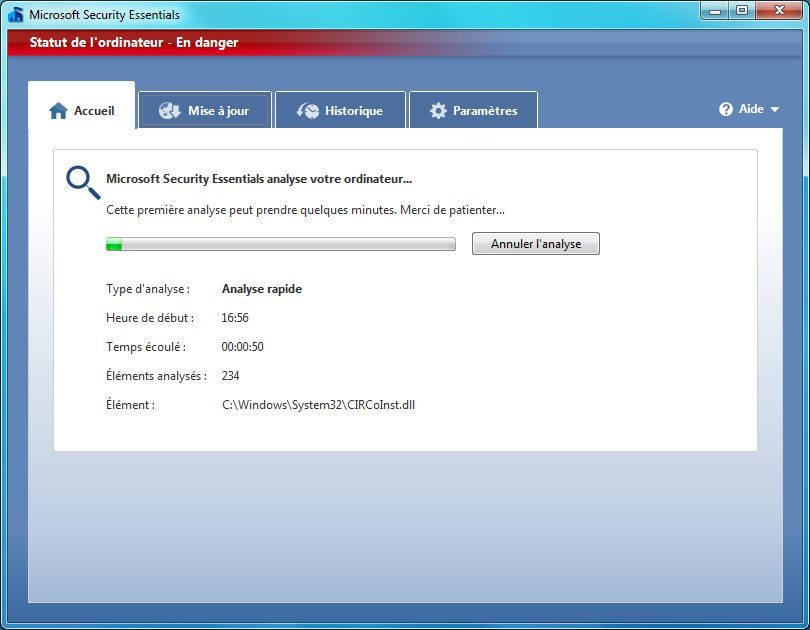The width and height of the screenshot is (810, 630).
Task: Click the 'Analyse rapide' scan type value
Action: pyautogui.click(x=261, y=289)
